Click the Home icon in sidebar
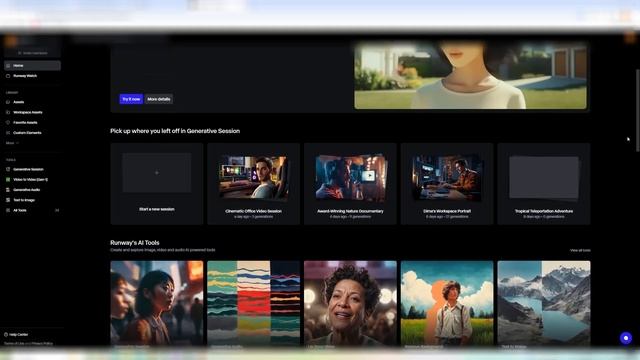 click(x=8, y=65)
